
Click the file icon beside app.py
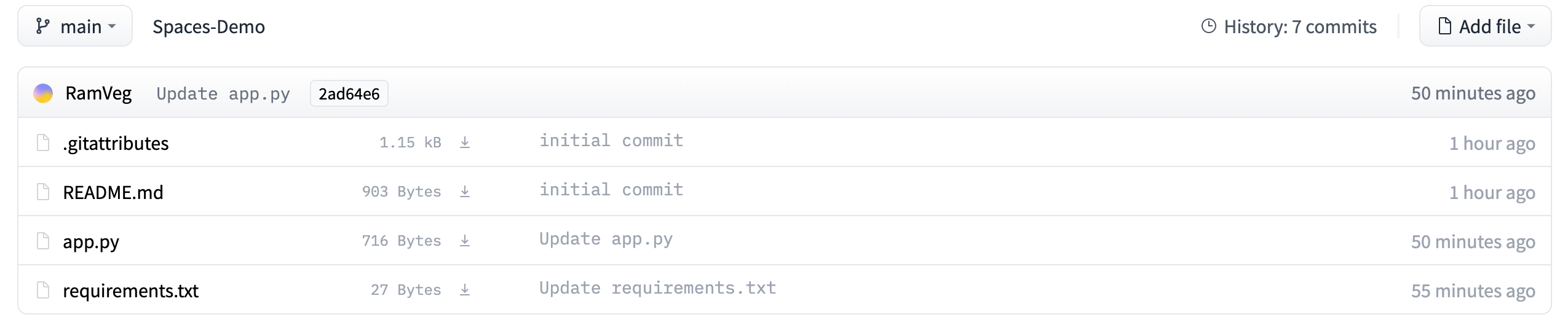click(43, 241)
